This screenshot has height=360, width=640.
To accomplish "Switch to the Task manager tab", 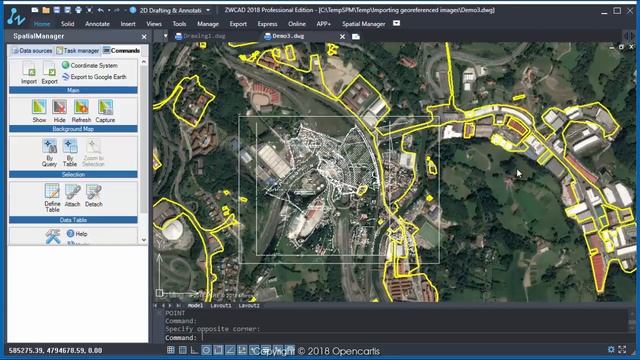I will click(78, 51).
